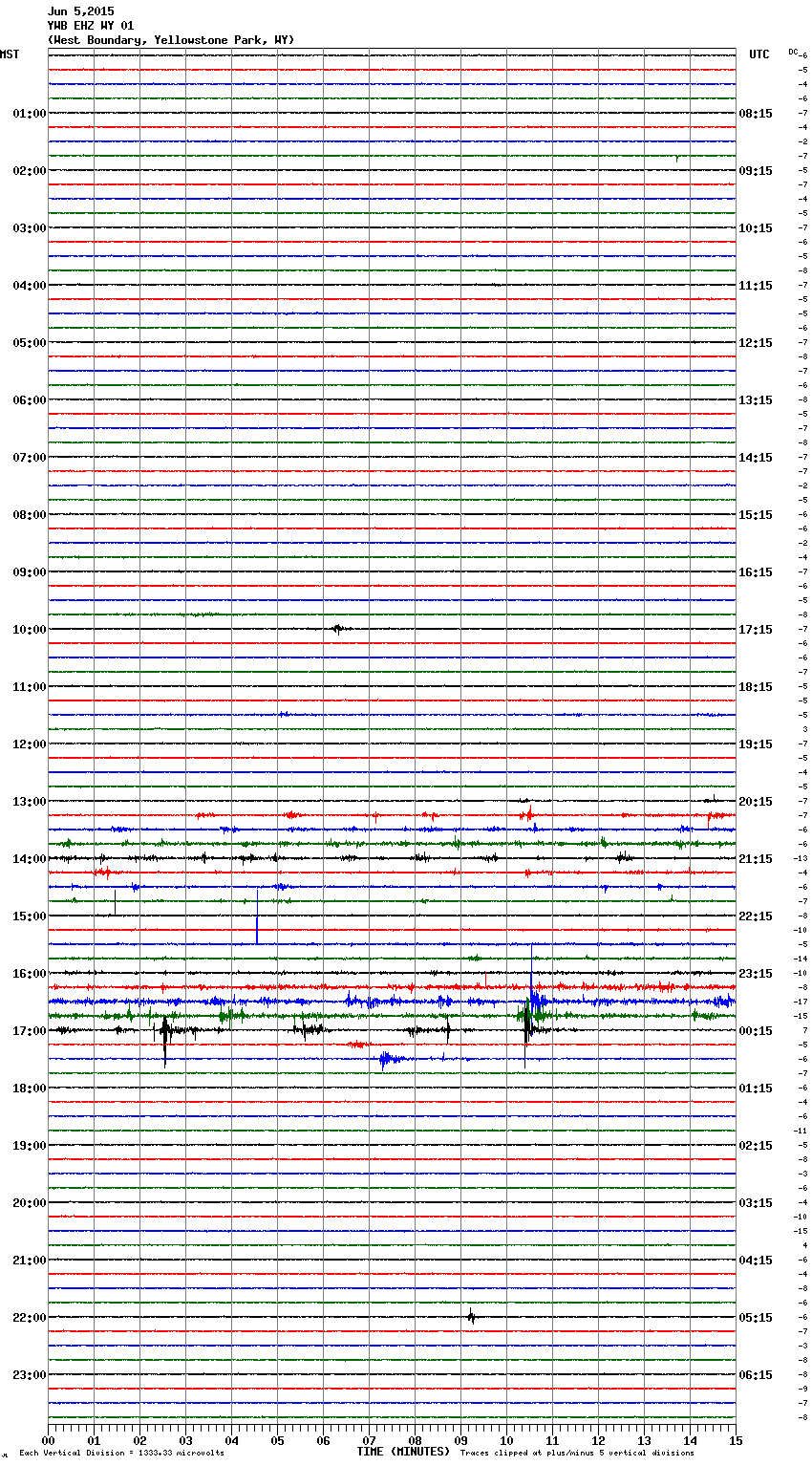Select the station code YWB EHZ WY 01
The height and width of the screenshot is (1466, 812).
click(91, 26)
